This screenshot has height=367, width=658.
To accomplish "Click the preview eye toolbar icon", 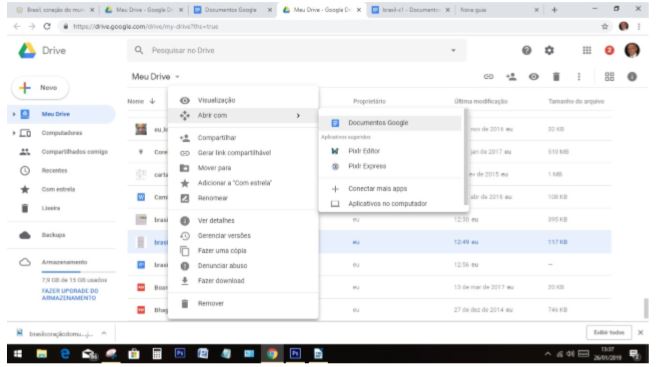I will point(533,77).
